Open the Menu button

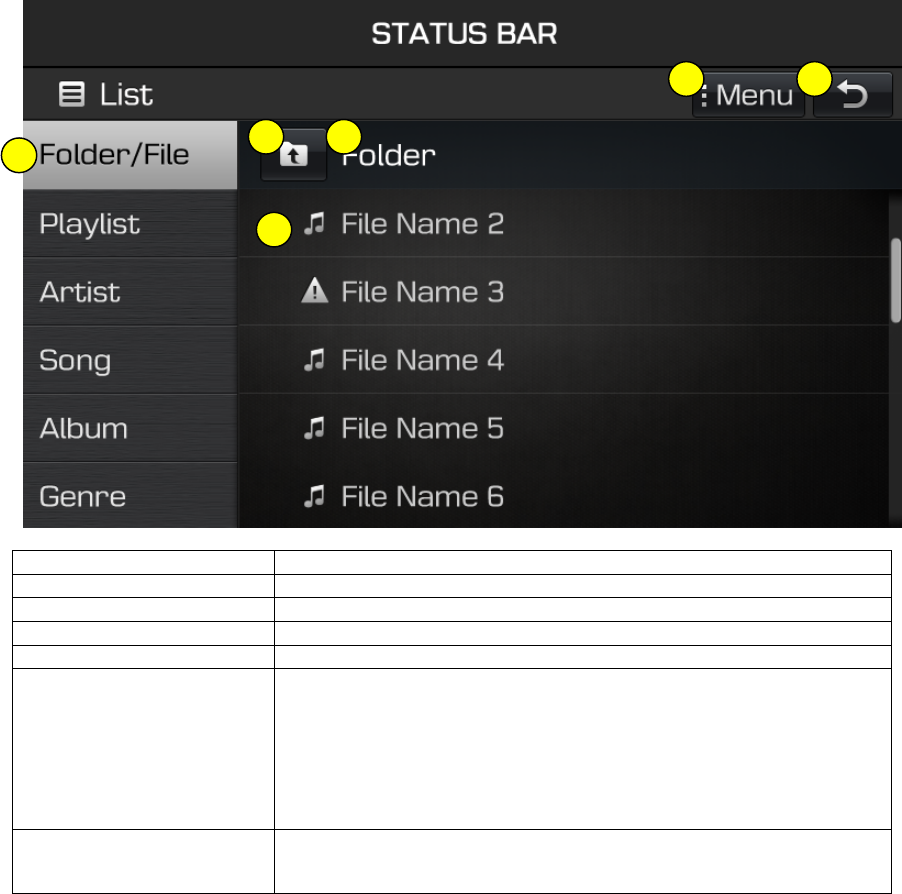(748, 95)
